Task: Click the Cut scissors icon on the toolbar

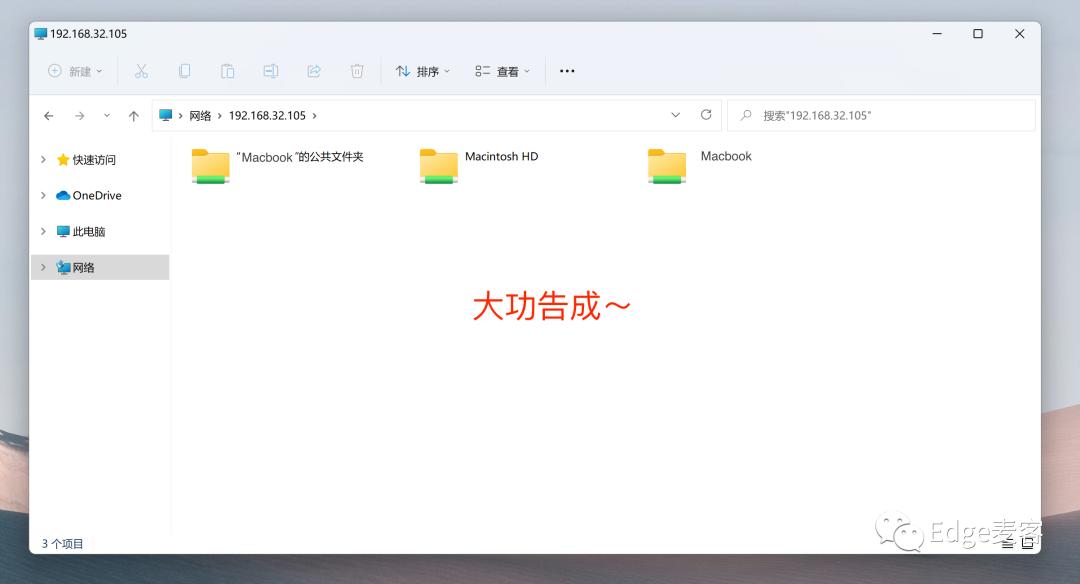Action: point(141,70)
